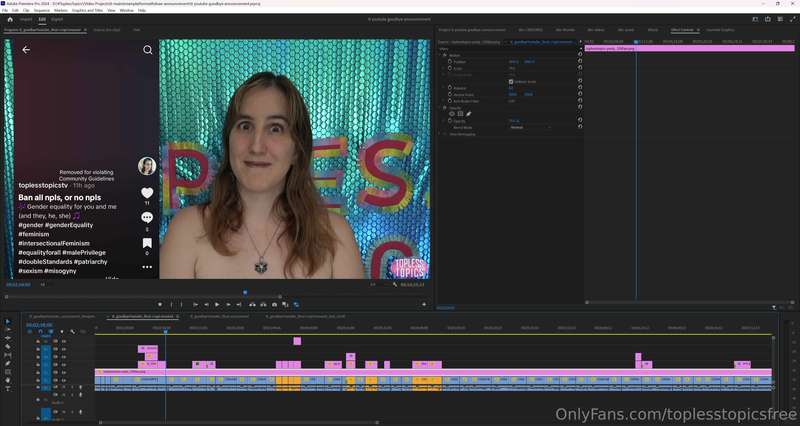The width and height of the screenshot is (800, 426).
Task: Switch to the Import workspace tab
Action: (x=26, y=19)
